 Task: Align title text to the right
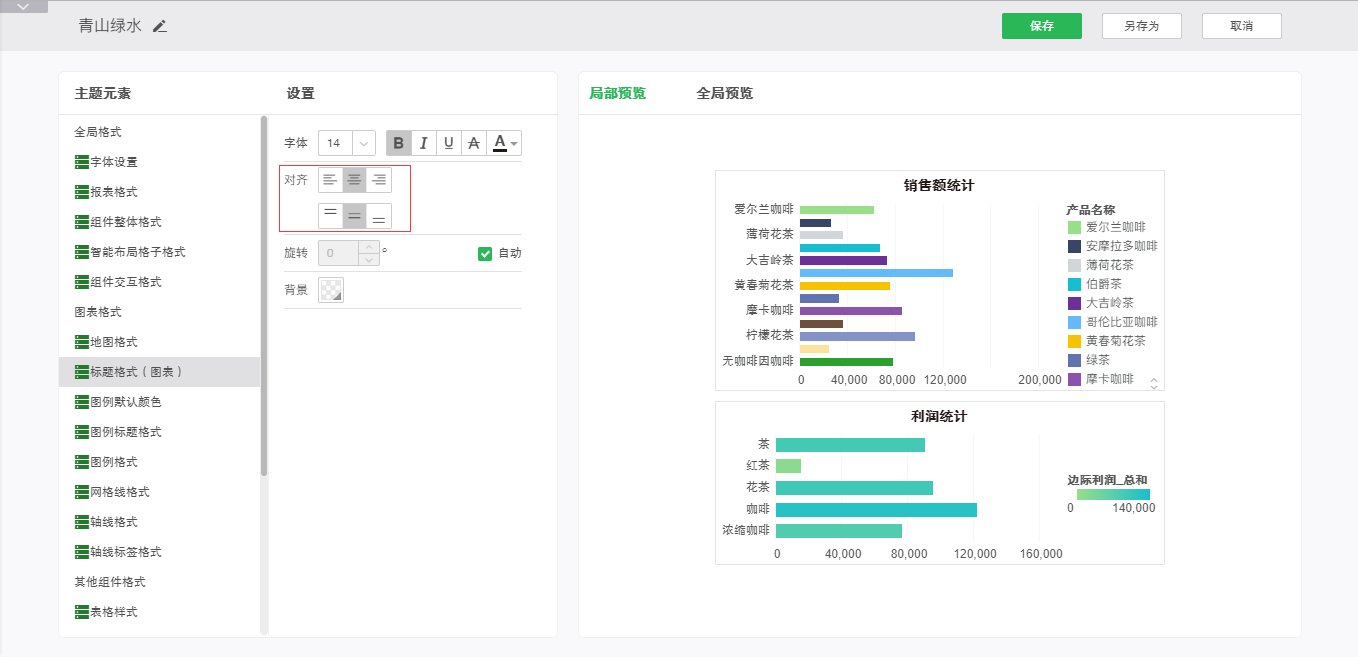click(379, 180)
